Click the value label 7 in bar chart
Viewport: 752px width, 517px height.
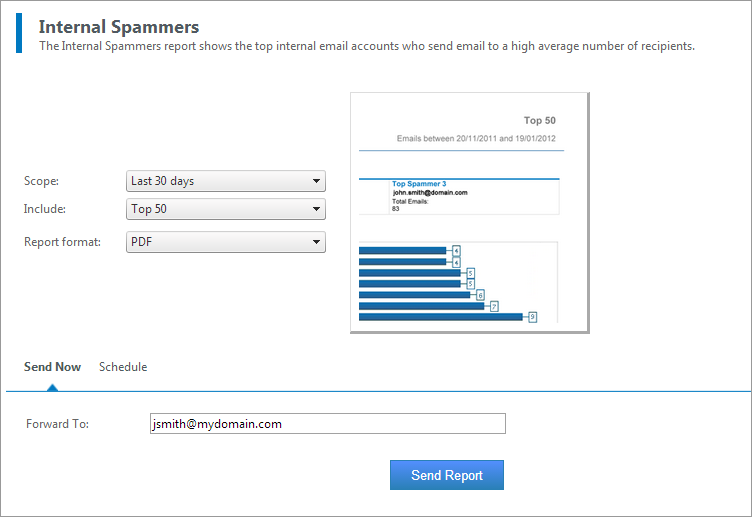click(494, 306)
